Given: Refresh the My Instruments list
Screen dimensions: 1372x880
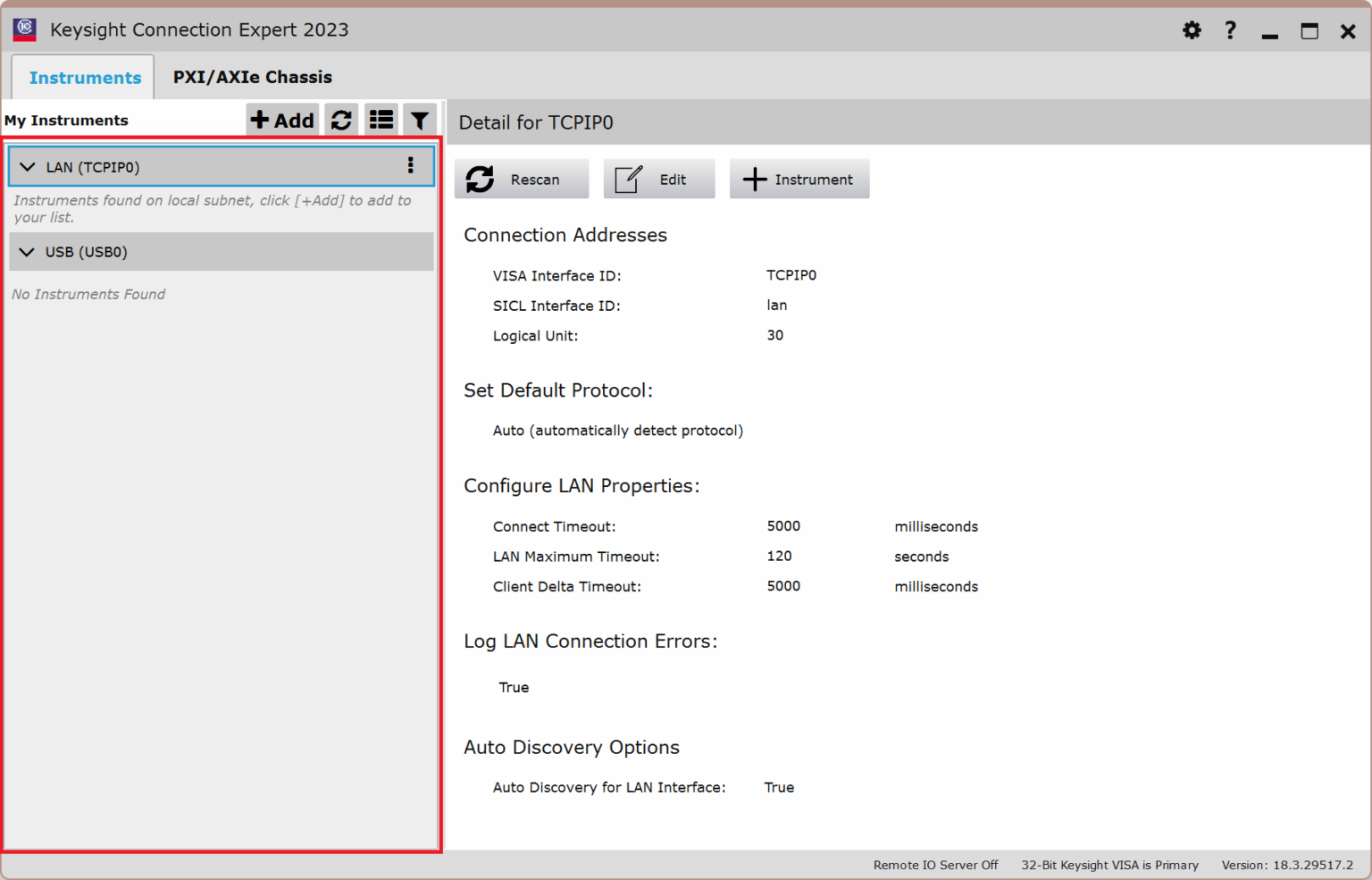Looking at the screenshot, I should pos(341,120).
